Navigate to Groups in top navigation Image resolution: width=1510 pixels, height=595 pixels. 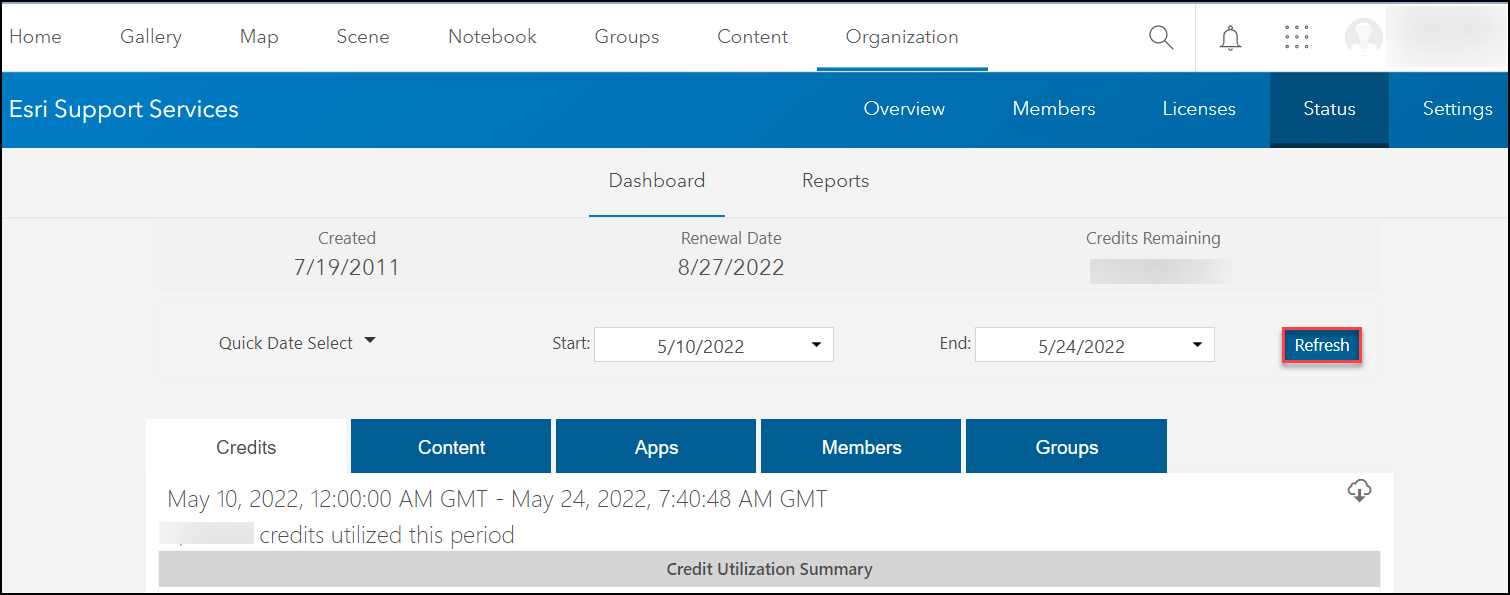click(627, 37)
